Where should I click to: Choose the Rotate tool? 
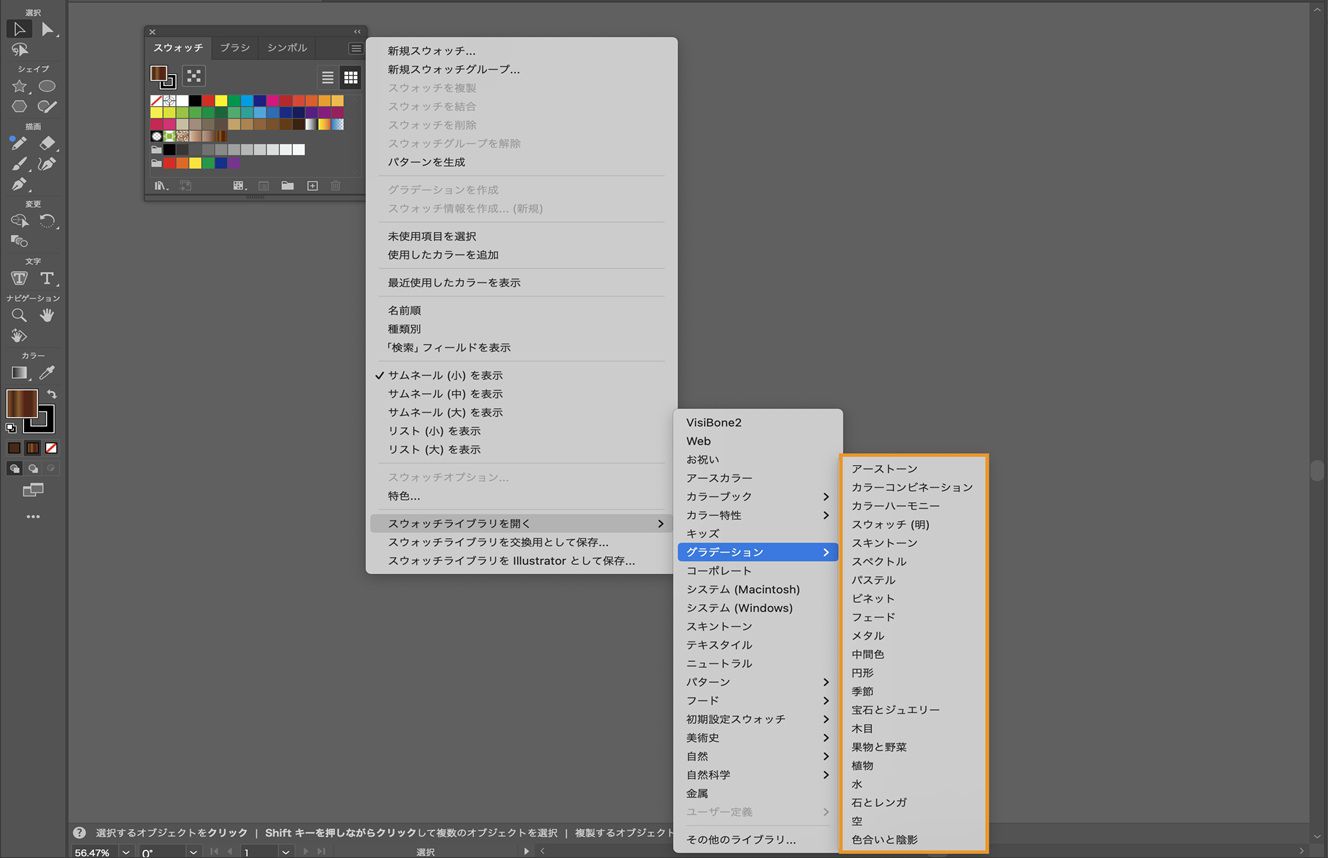click(47, 221)
